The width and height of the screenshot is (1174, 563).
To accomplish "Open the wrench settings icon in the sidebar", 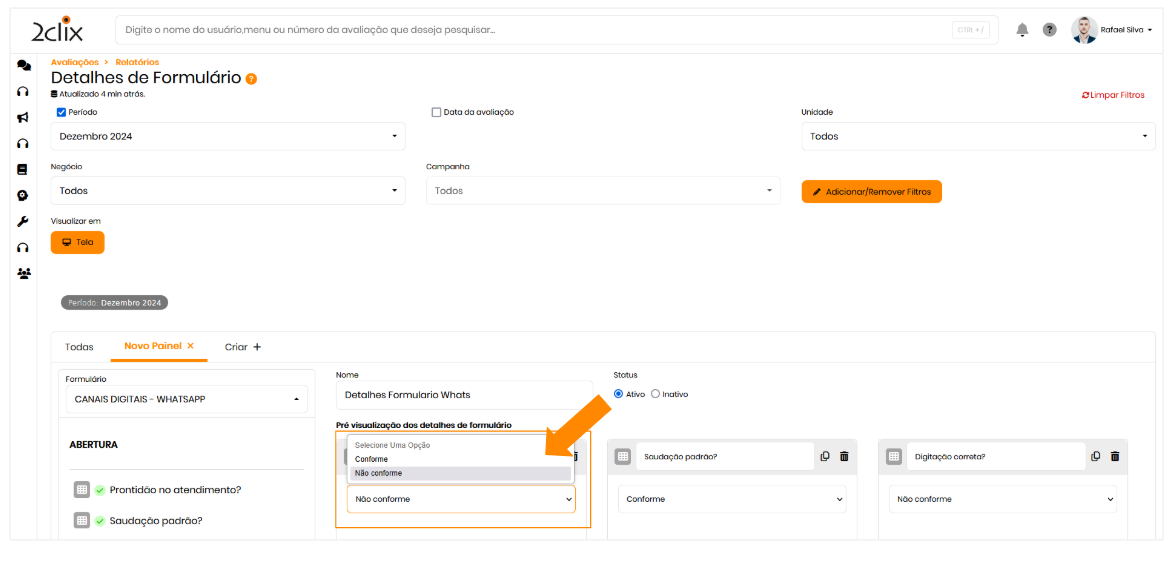I will [23, 221].
